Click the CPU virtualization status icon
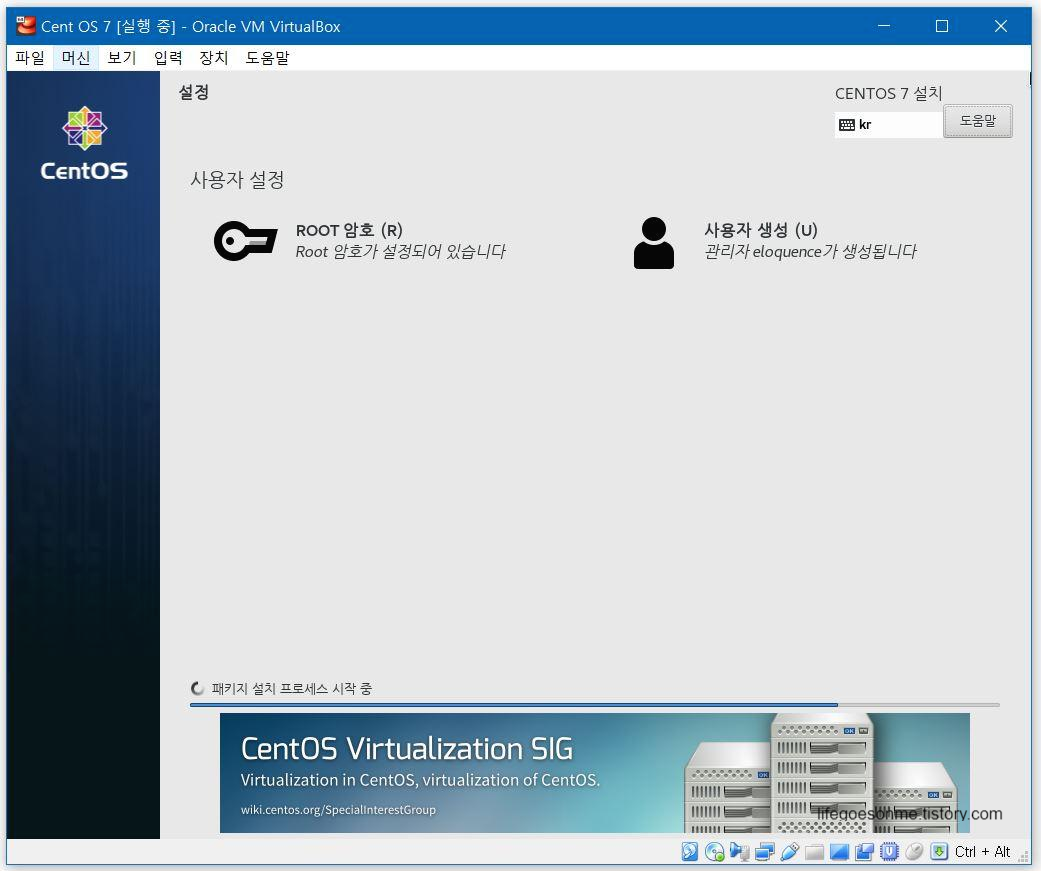1041x871 pixels. point(889,851)
